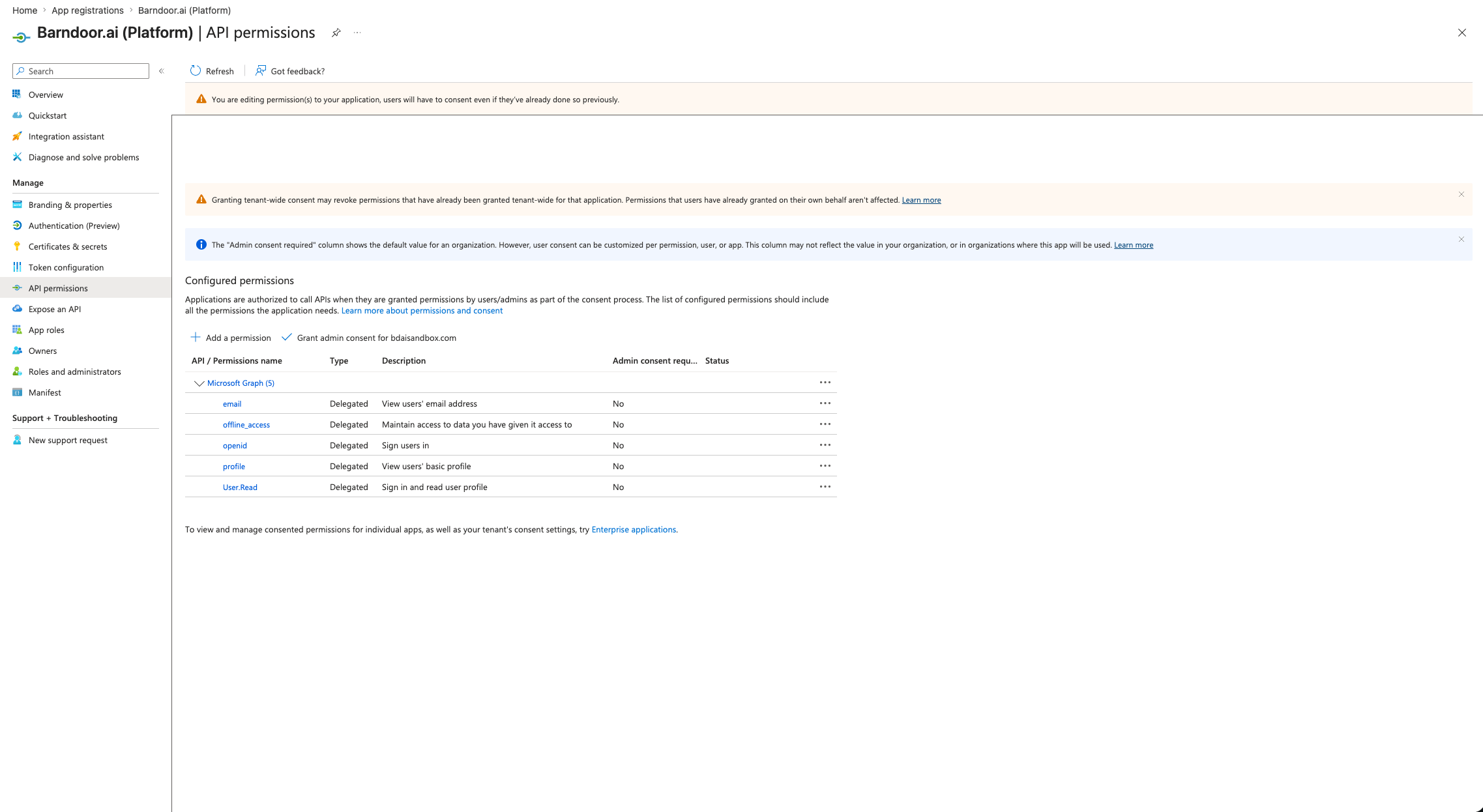This screenshot has width=1483, height=812.
Task: Open the API permissions menu item
Action: point(85,288)
